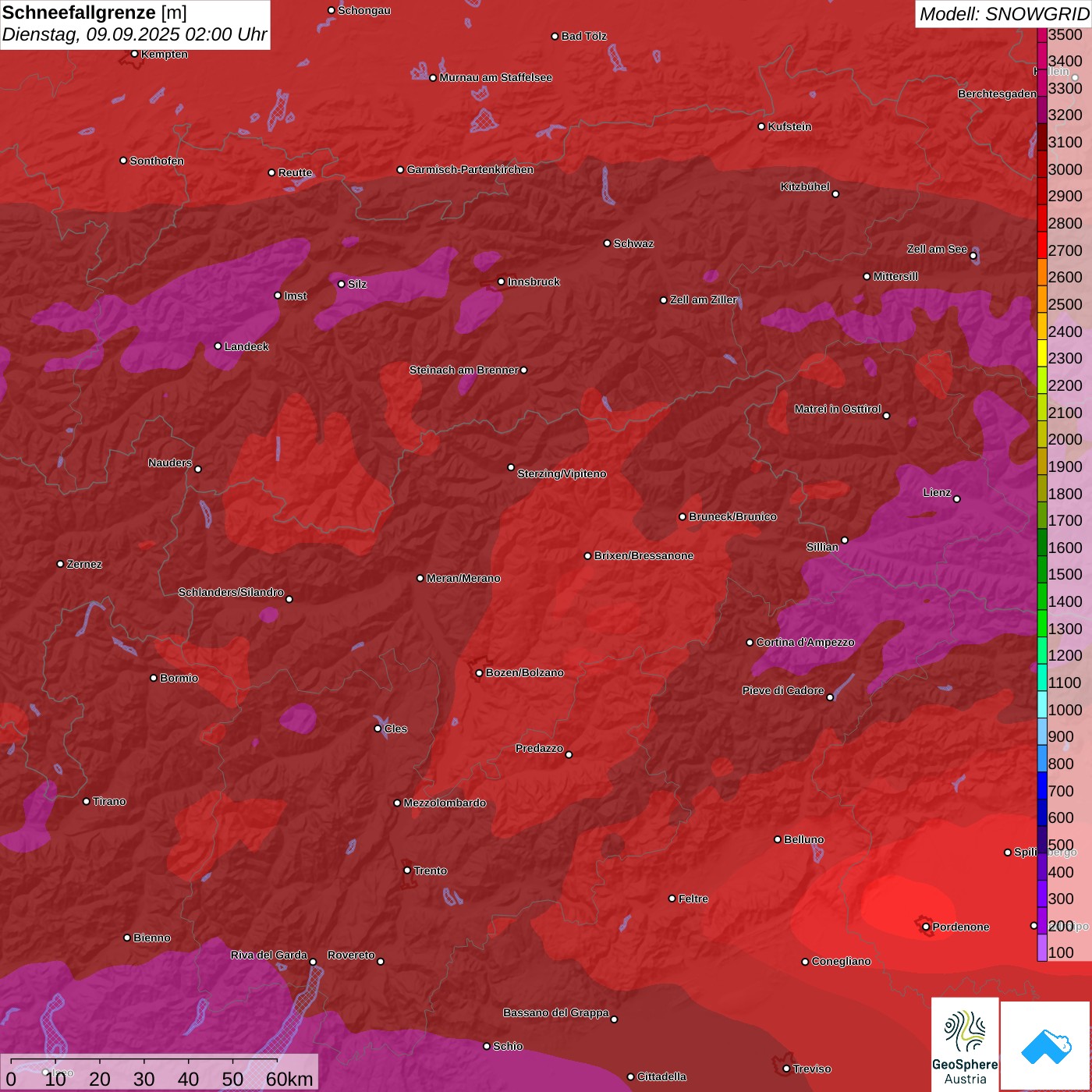This screenshot has height=1092, width=1092.
Task: Click the Cortina d'Ampezzo label
Action: coord(805,642)
